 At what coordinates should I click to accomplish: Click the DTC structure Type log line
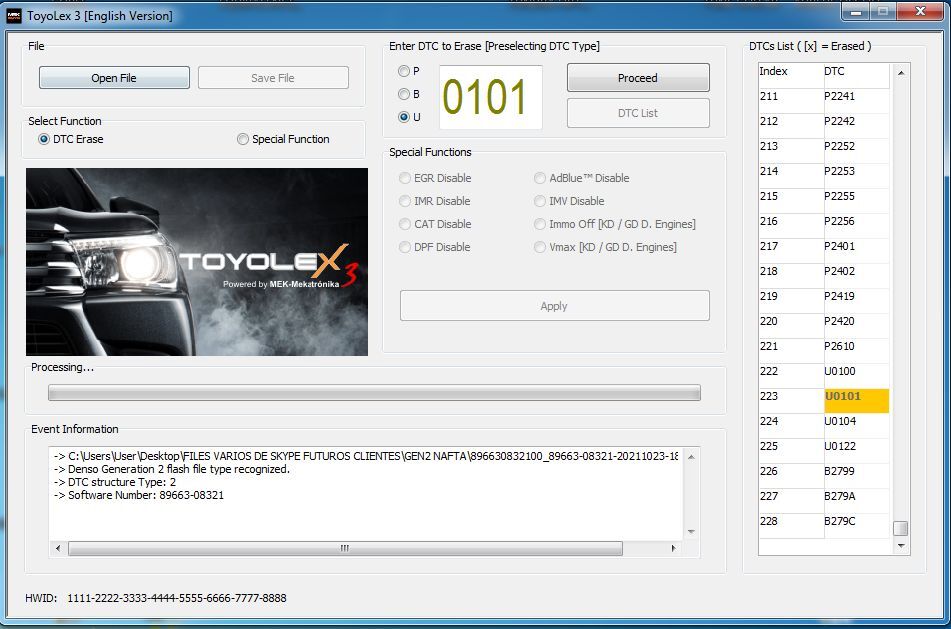[x=115, y=482]
